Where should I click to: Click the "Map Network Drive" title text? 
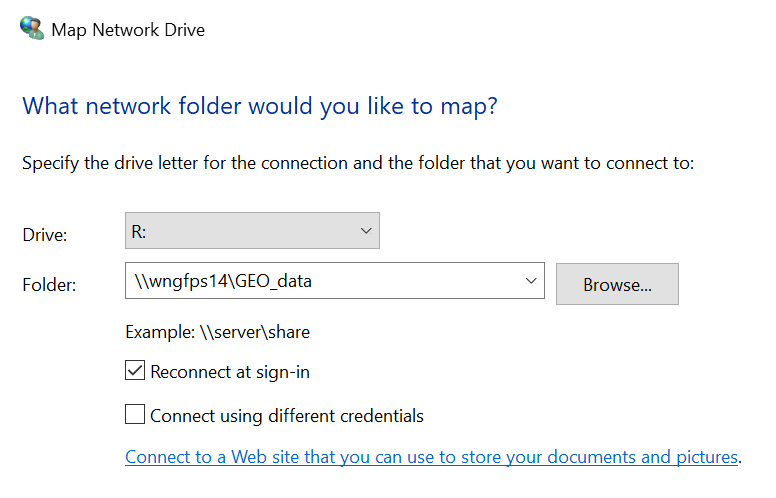click(128, 29)
